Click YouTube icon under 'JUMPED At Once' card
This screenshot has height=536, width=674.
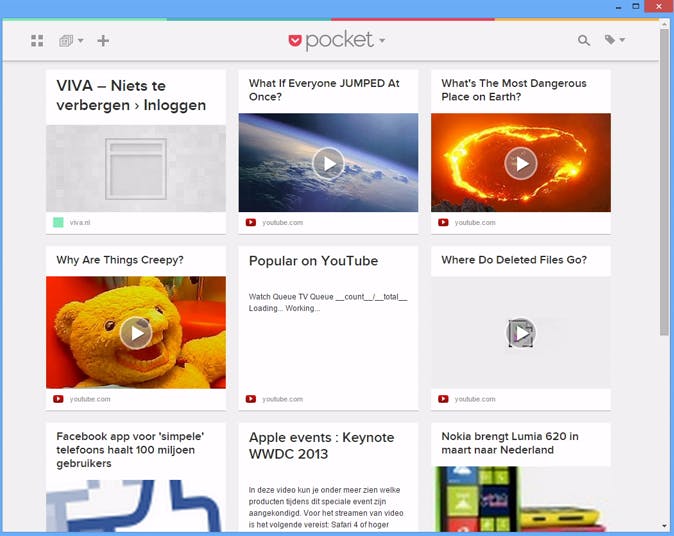click(x=251, y=222)
